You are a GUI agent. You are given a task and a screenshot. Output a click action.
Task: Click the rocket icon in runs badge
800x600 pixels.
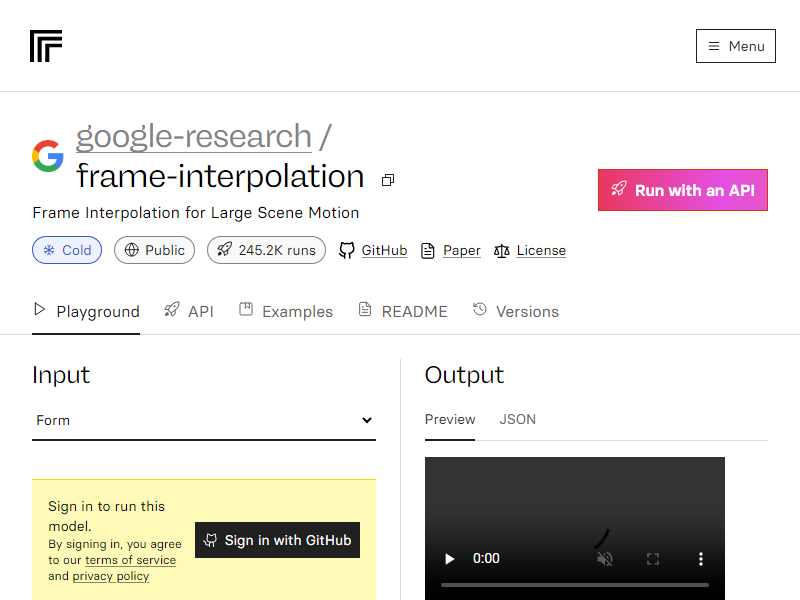[224, 249]
